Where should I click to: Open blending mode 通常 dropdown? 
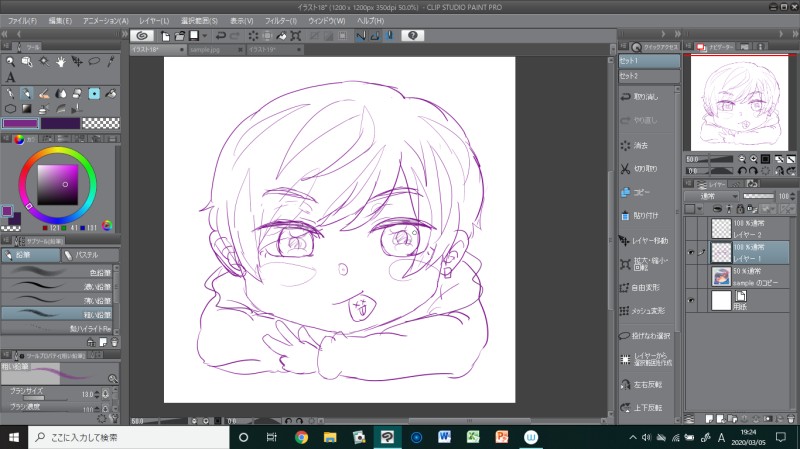point(711,196)
